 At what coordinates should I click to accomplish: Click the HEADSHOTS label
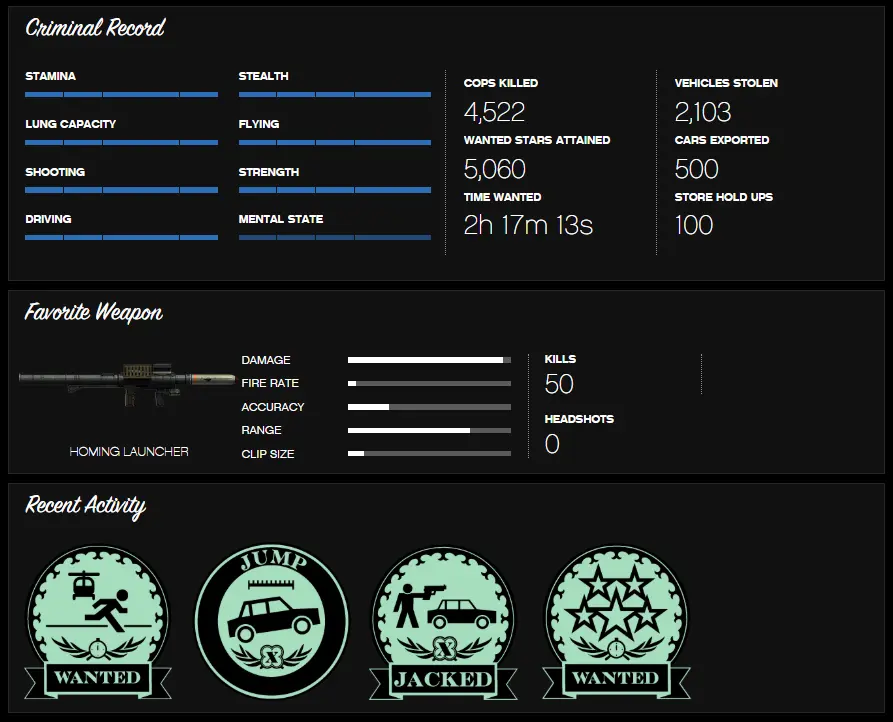pos(579,419)
